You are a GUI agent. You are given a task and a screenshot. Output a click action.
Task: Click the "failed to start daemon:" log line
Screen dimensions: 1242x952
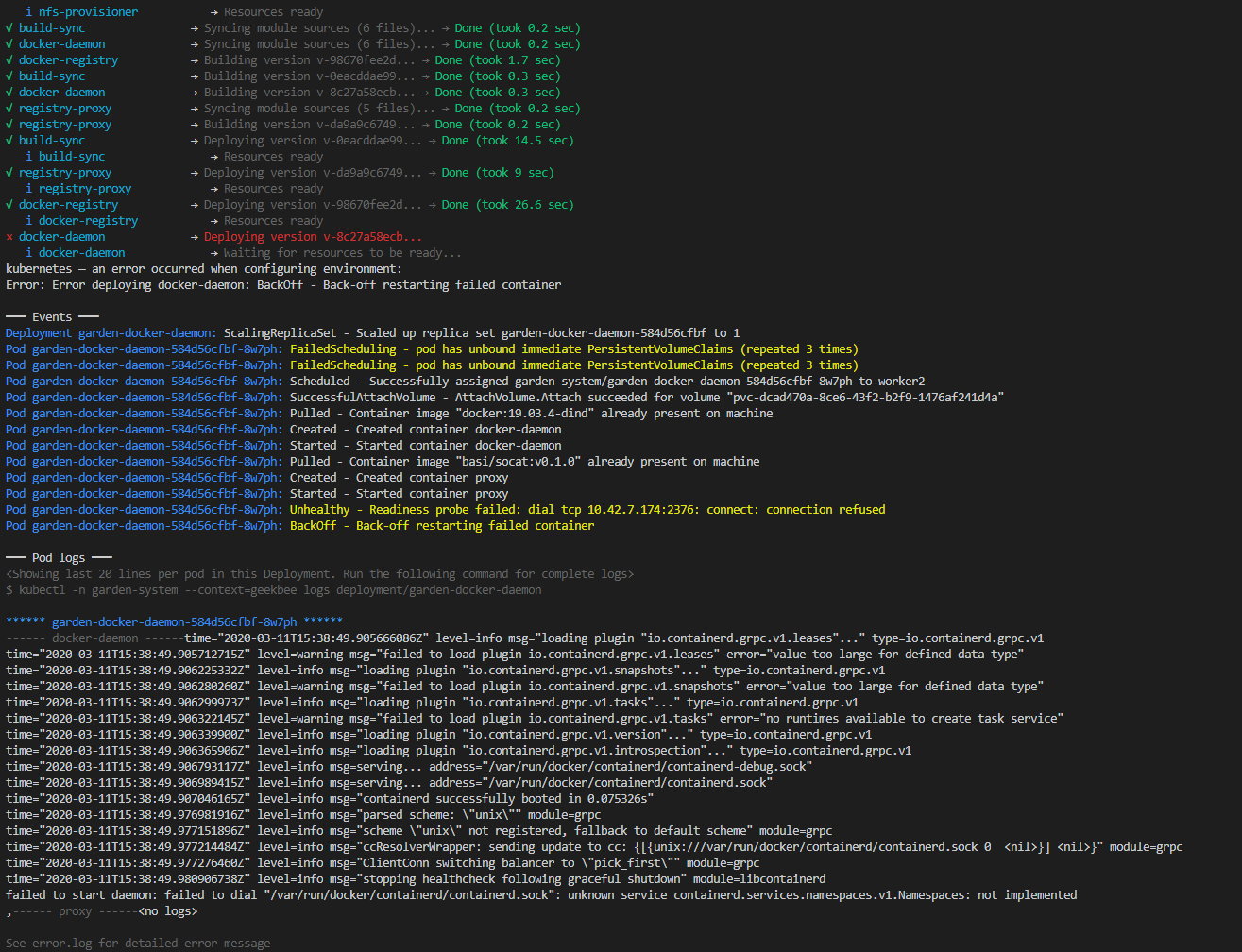click(x=541, y=895)
